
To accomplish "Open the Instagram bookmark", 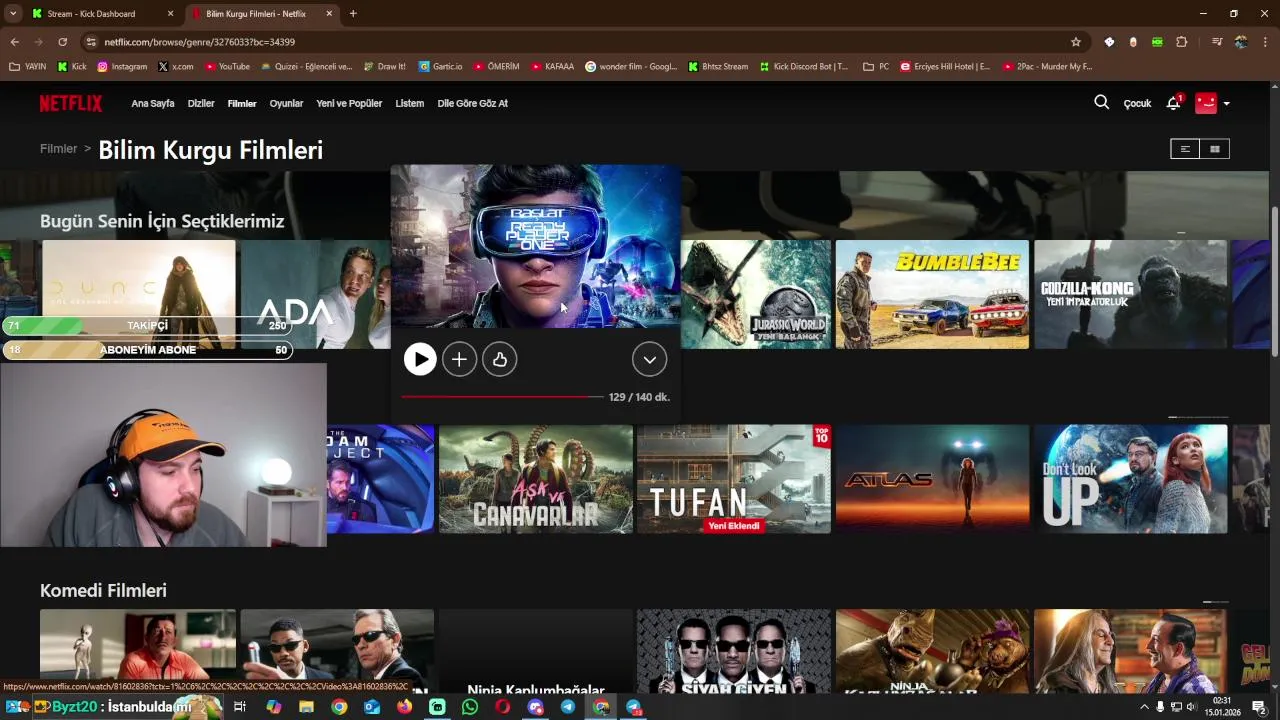I will (122, 67).
